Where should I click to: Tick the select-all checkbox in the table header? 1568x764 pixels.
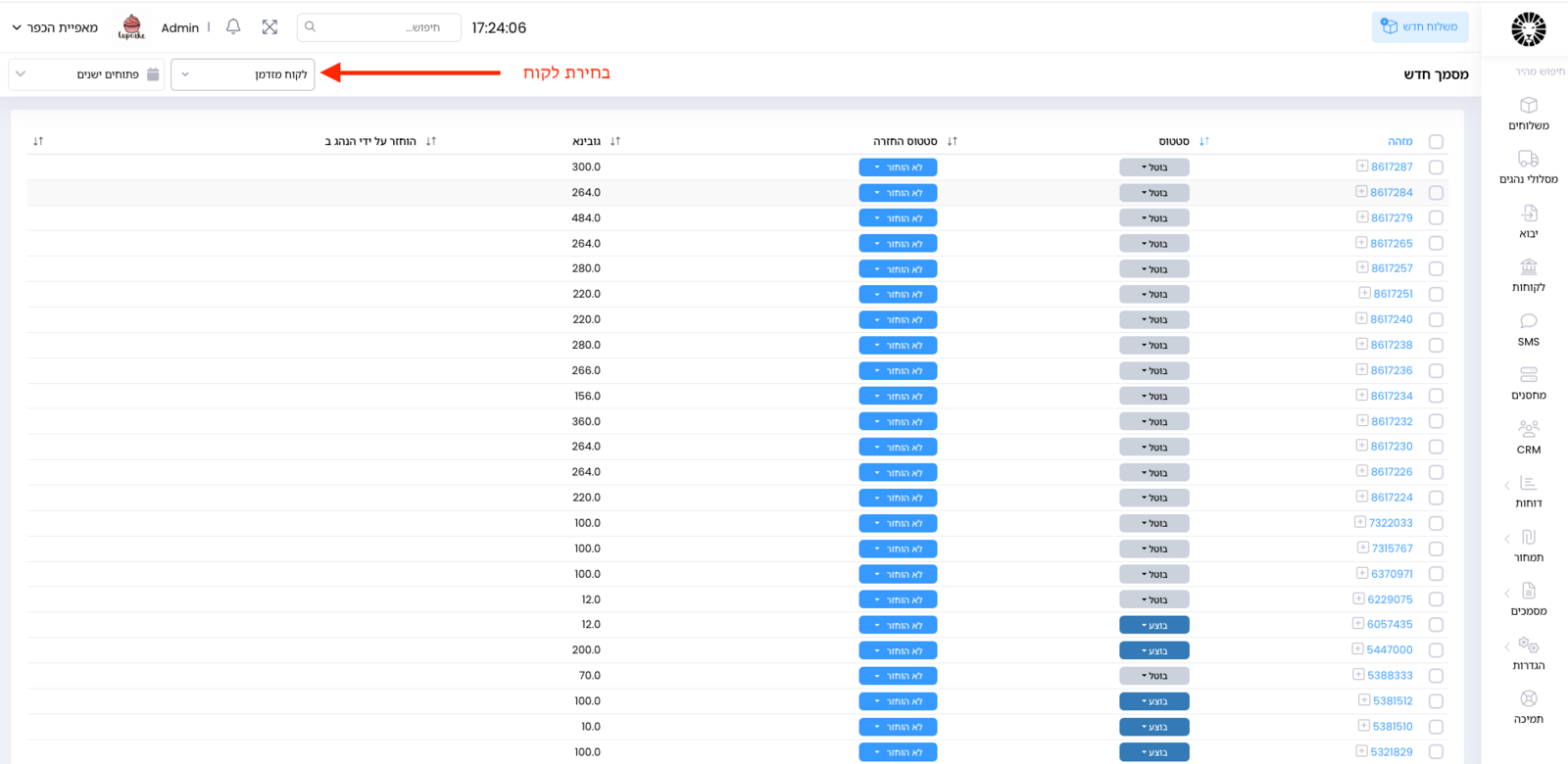click(x=1436, y=141)
